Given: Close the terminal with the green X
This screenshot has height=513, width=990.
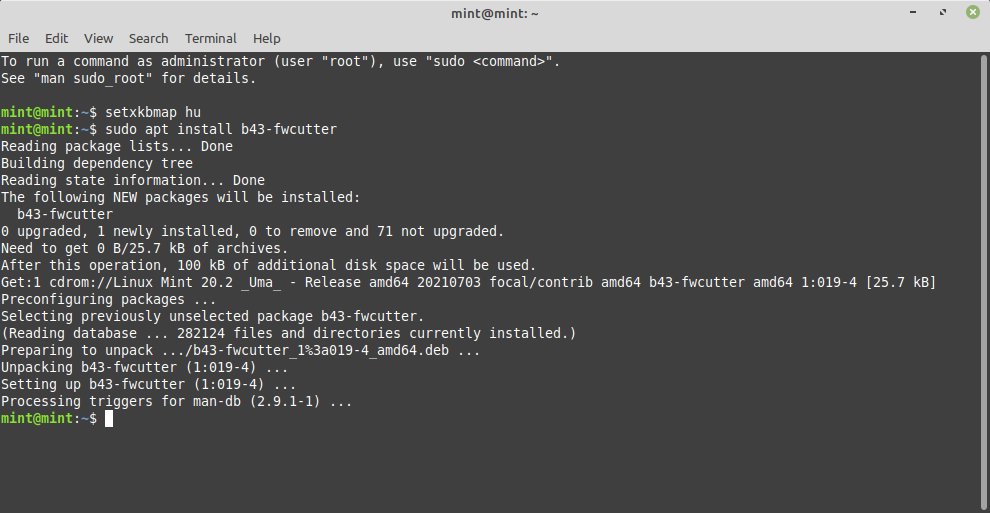Looking at the screenshot, I should (x=973, y=12).
